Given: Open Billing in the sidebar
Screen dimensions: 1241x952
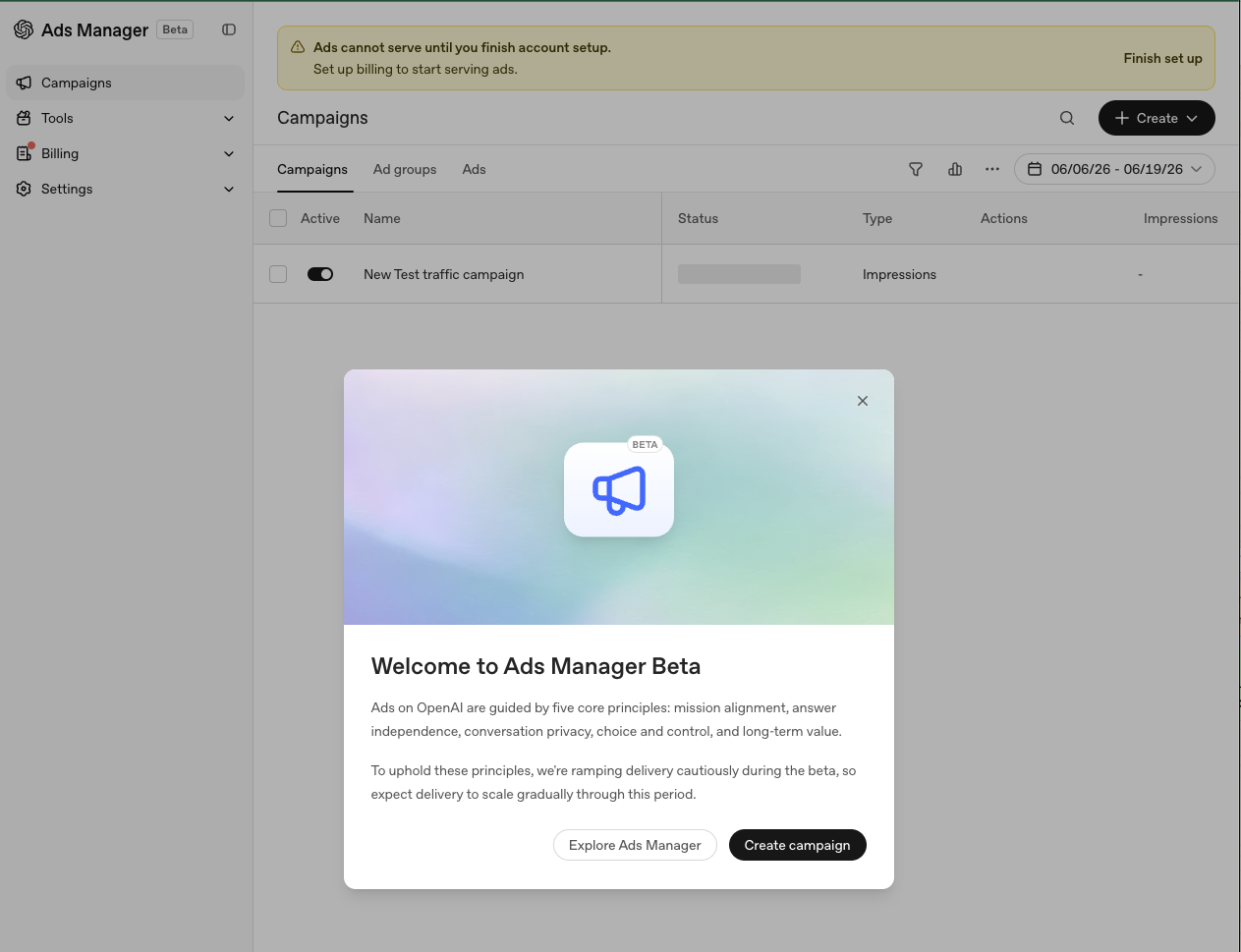Looking at the screenshot, I should pyautogui.click(x=126, y=153).
